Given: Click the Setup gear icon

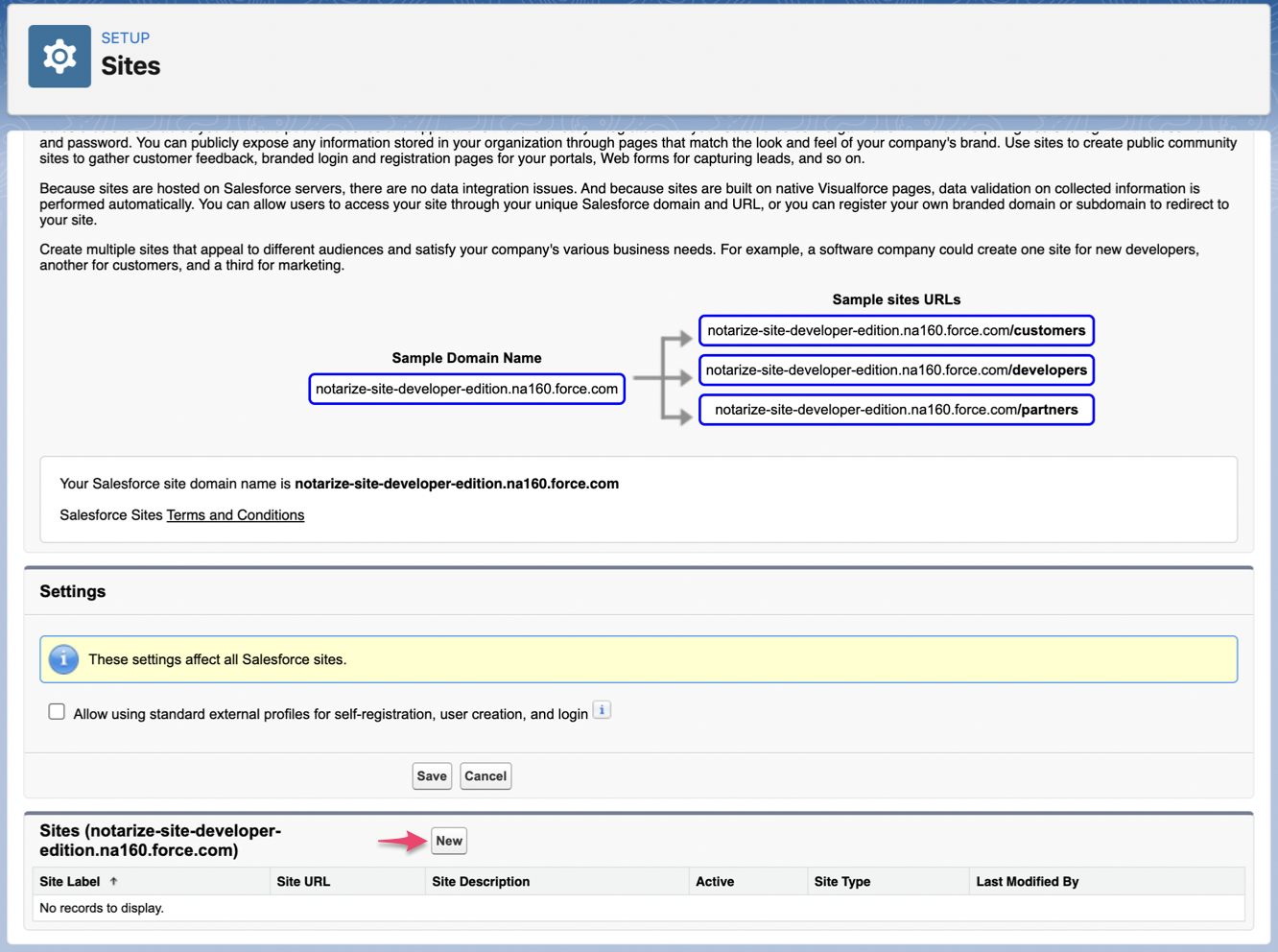Looking at the screenshot, I should click(59, 57).
